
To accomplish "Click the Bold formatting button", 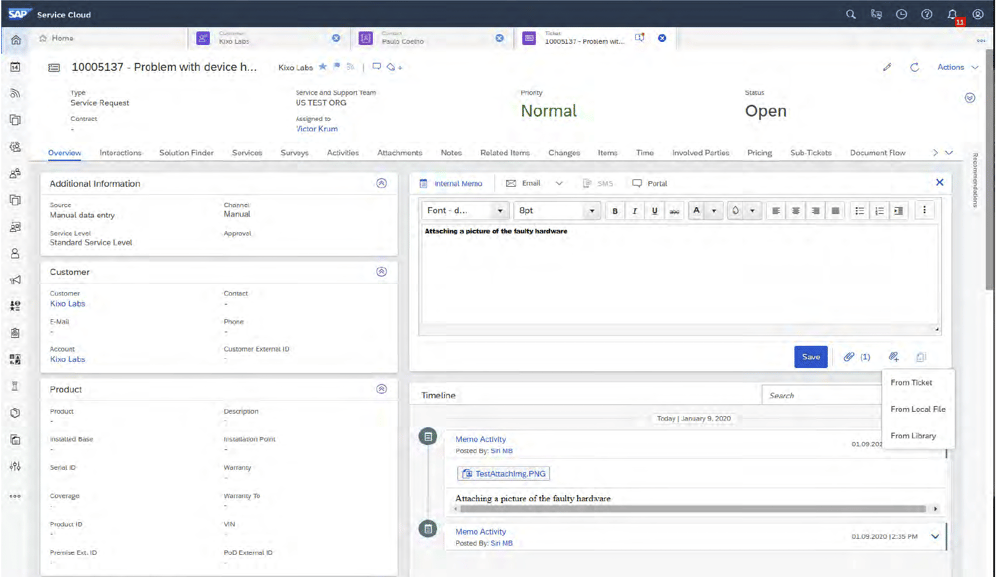I will click(x=615, y=211).
